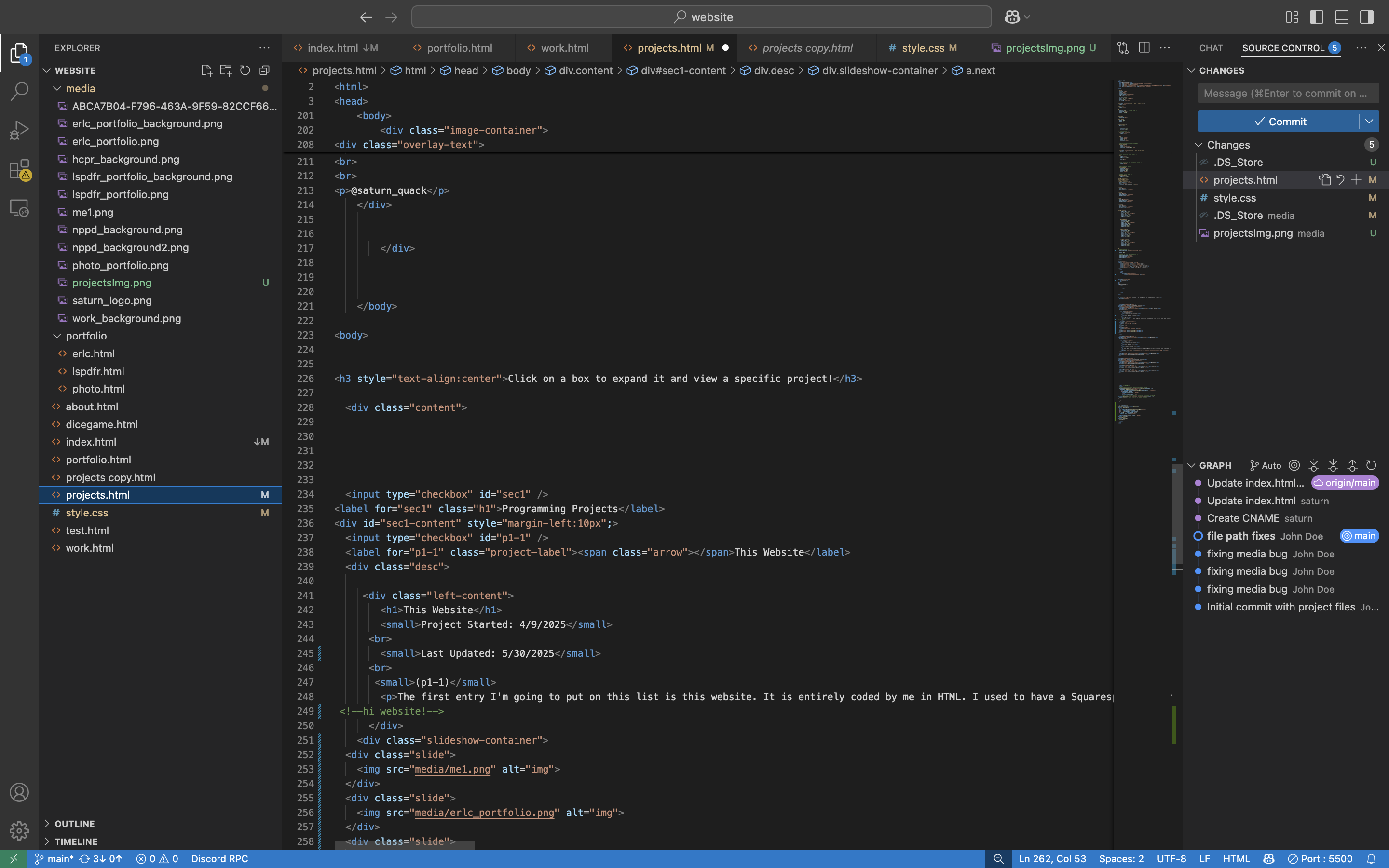Customize layout icon in title bar

(x=1292, y=17)
